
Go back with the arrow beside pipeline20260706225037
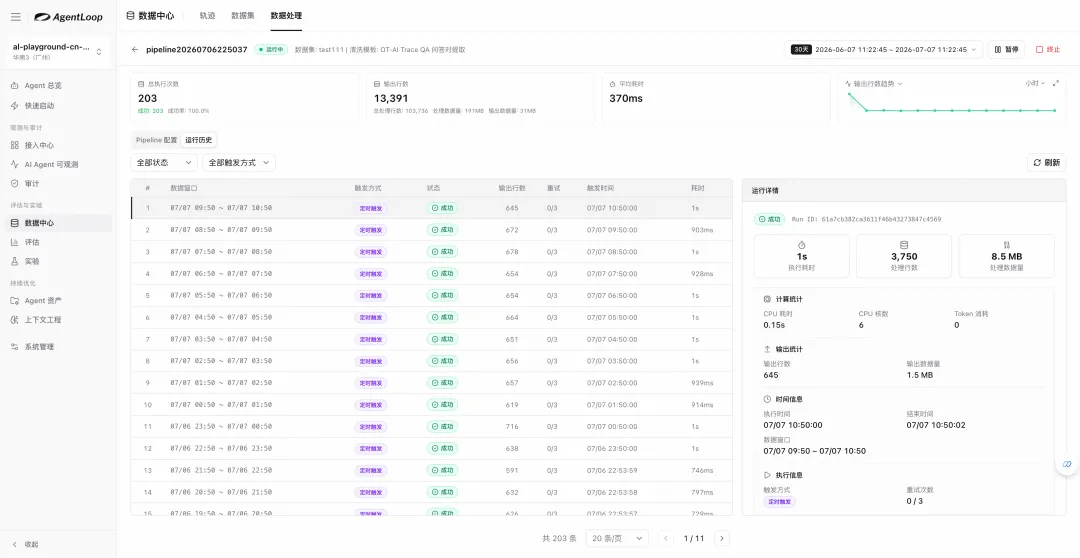(x=135, y=50)
